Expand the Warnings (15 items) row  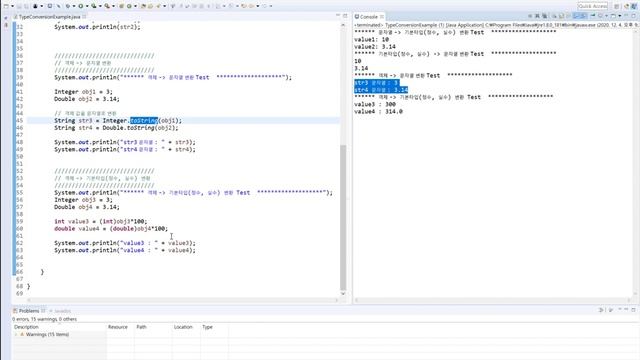[x=16, y=334]
